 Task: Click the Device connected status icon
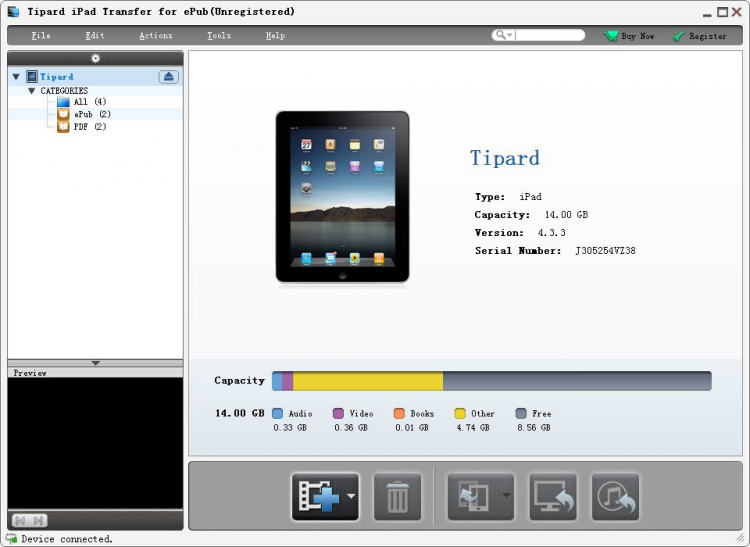click(x=11, y=539)
